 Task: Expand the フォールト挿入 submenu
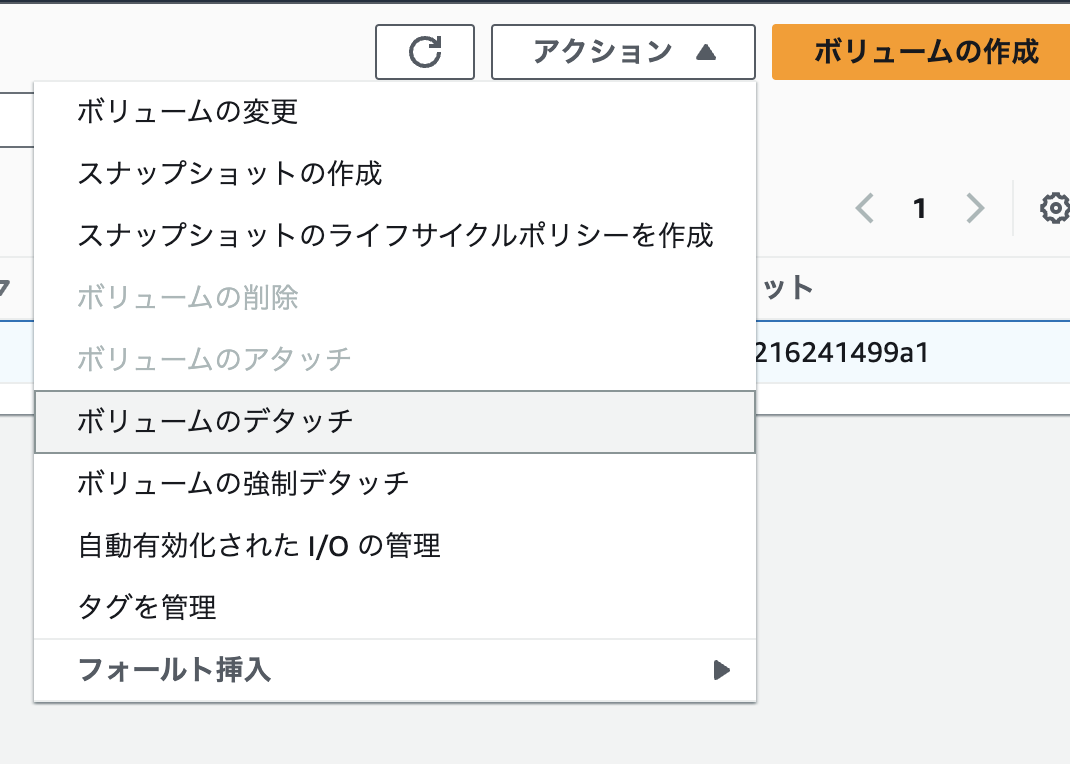(x=395, y=669)
